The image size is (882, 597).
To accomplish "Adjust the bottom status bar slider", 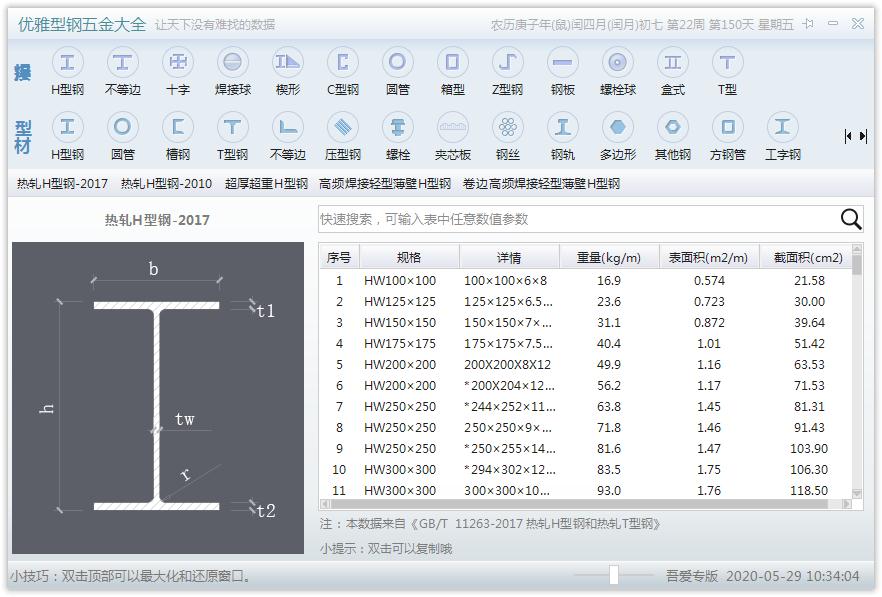I will point(614,575).
